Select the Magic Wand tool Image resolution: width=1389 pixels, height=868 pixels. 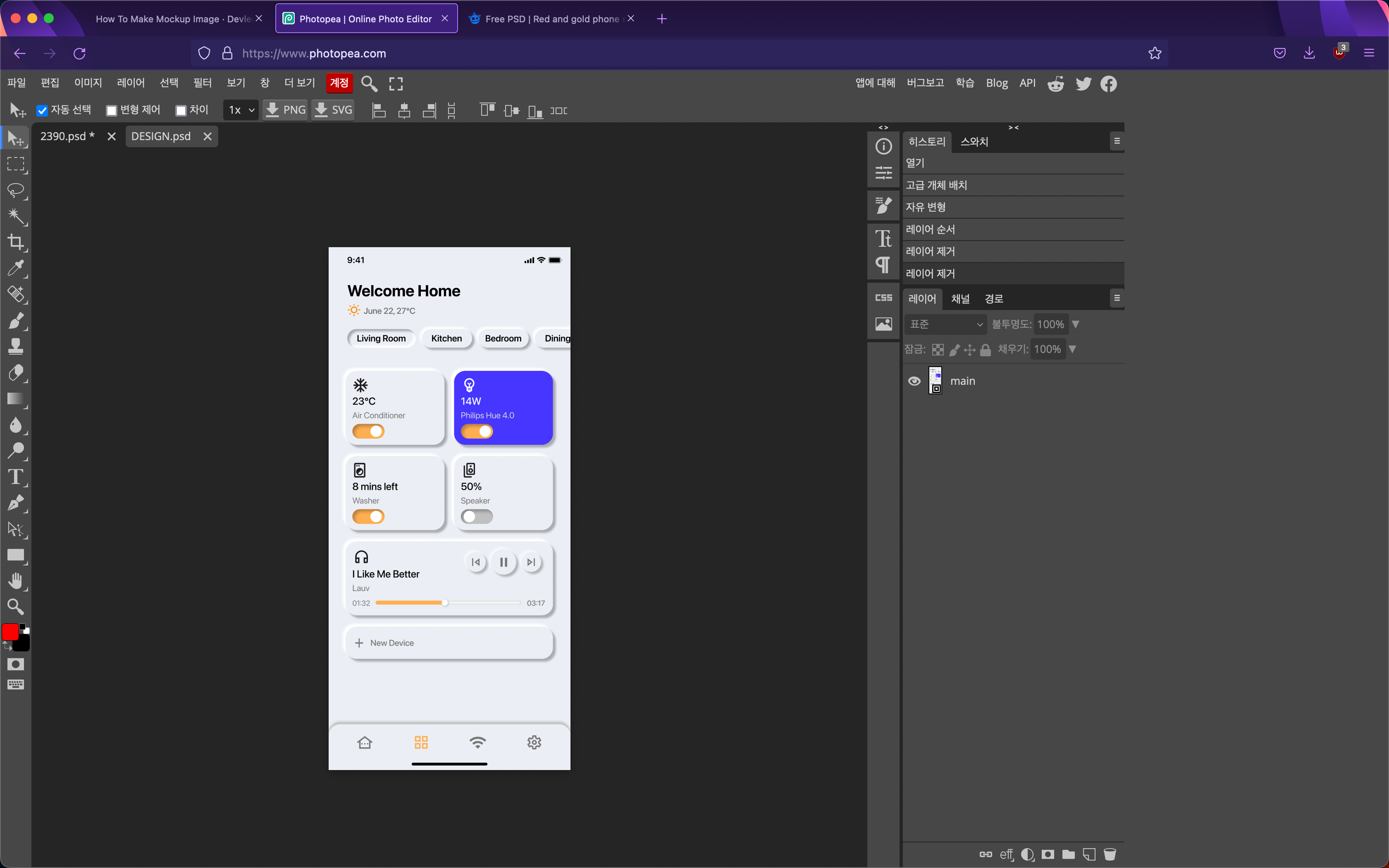(x=15, y=216)
